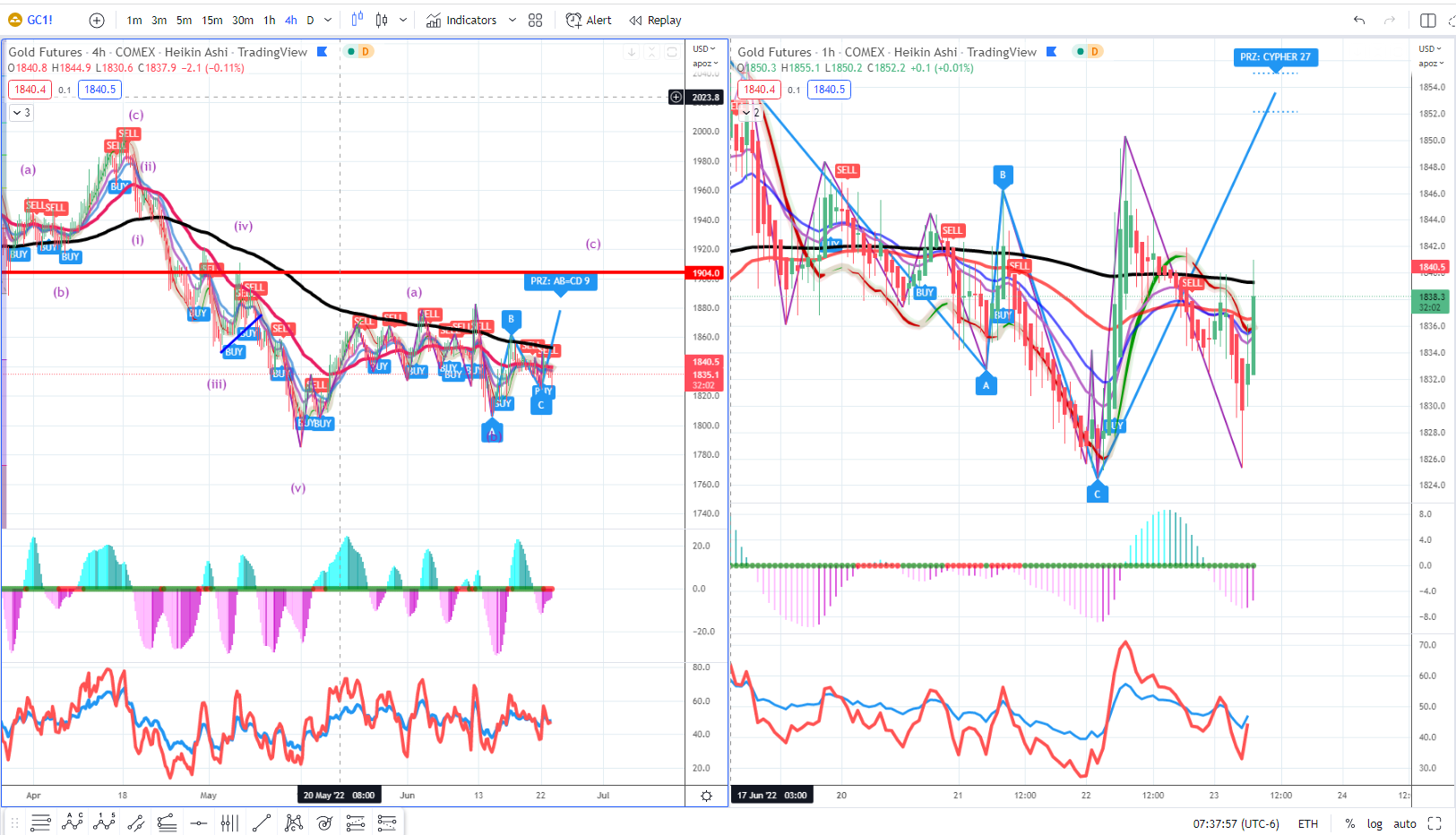Viewport: 1456px width, 835px height.
Task: Toggle the D data mode badge on 1h chart
Action: pos(1095,51)
